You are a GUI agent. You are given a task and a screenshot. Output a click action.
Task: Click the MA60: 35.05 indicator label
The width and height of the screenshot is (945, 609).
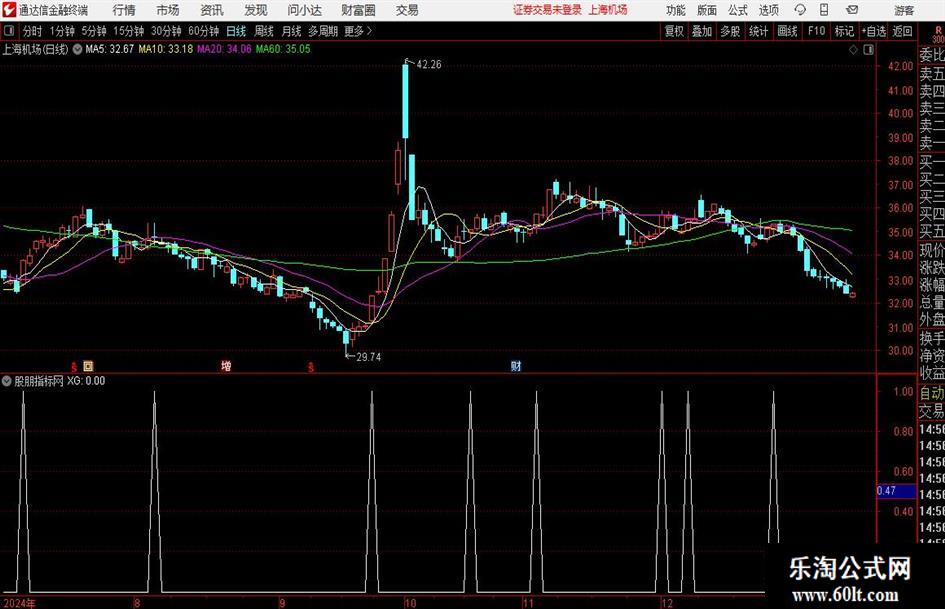[283, 49]
